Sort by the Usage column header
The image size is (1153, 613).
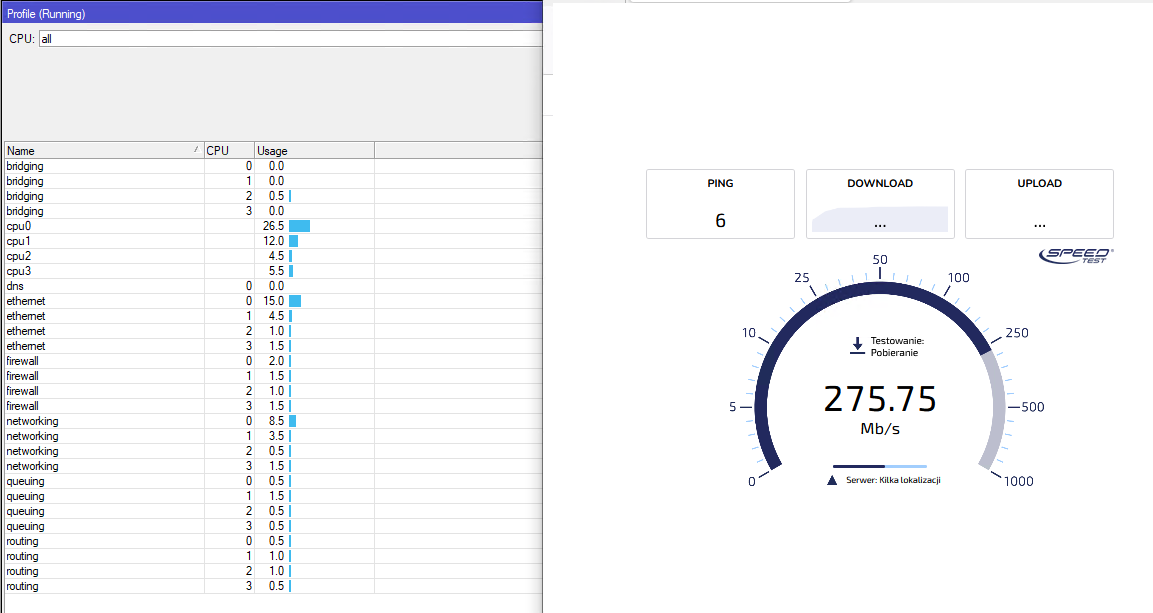[x=314, y=151]
